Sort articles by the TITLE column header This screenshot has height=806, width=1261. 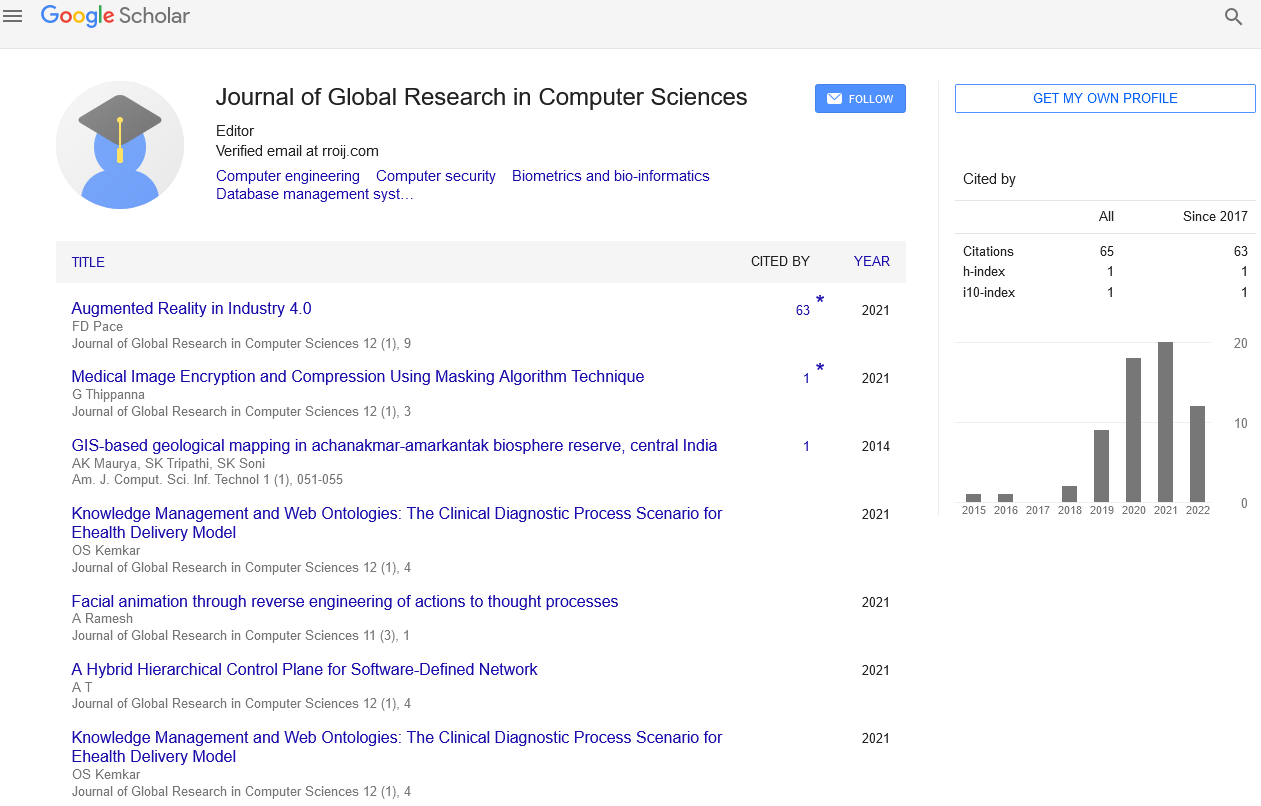point(88,262)
